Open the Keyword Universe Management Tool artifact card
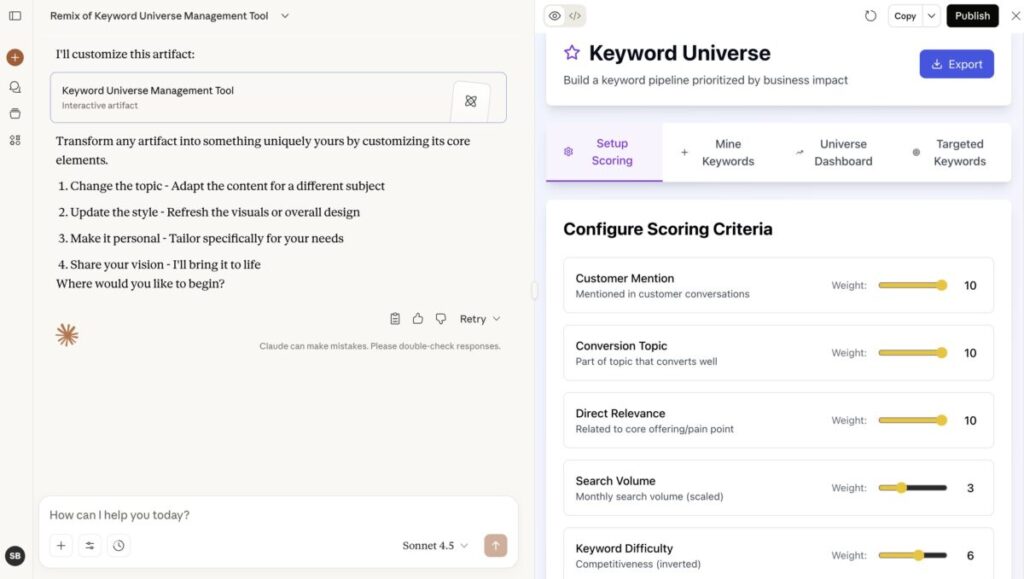Viewport: 1024px width, 579px height. tap(278, 97)
